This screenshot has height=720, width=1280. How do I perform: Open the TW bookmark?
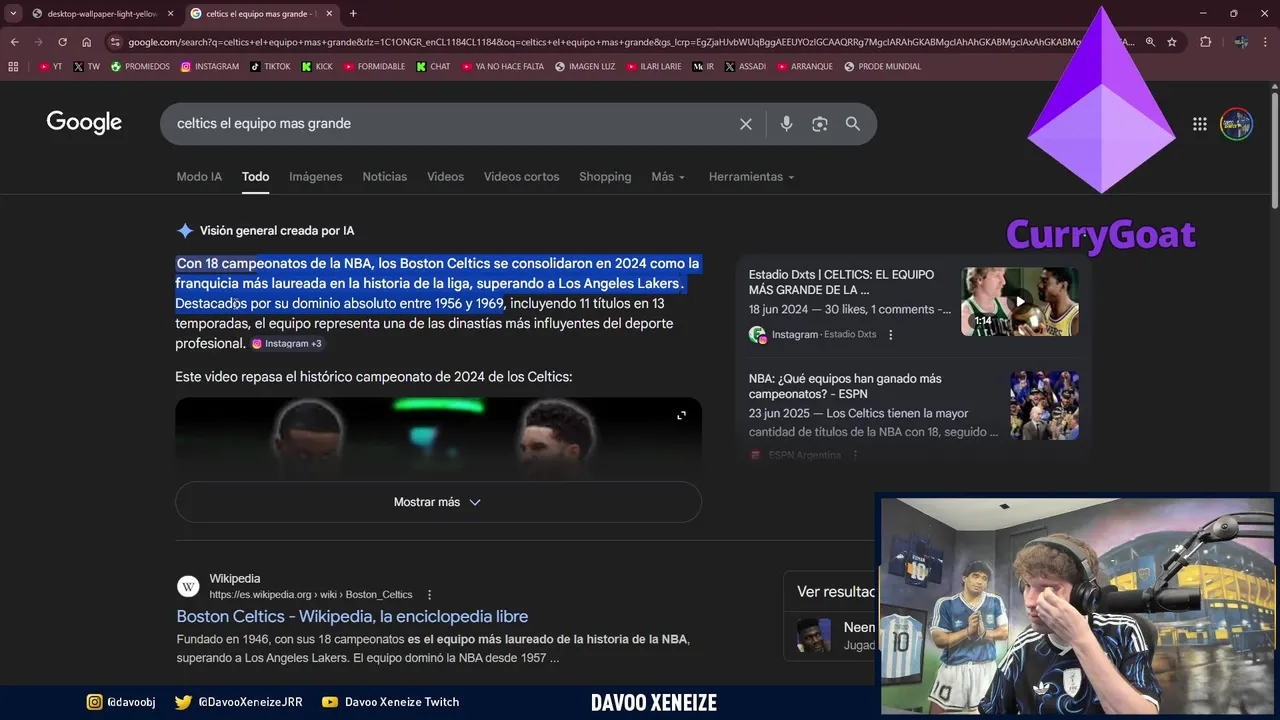[x=87, y=67]
